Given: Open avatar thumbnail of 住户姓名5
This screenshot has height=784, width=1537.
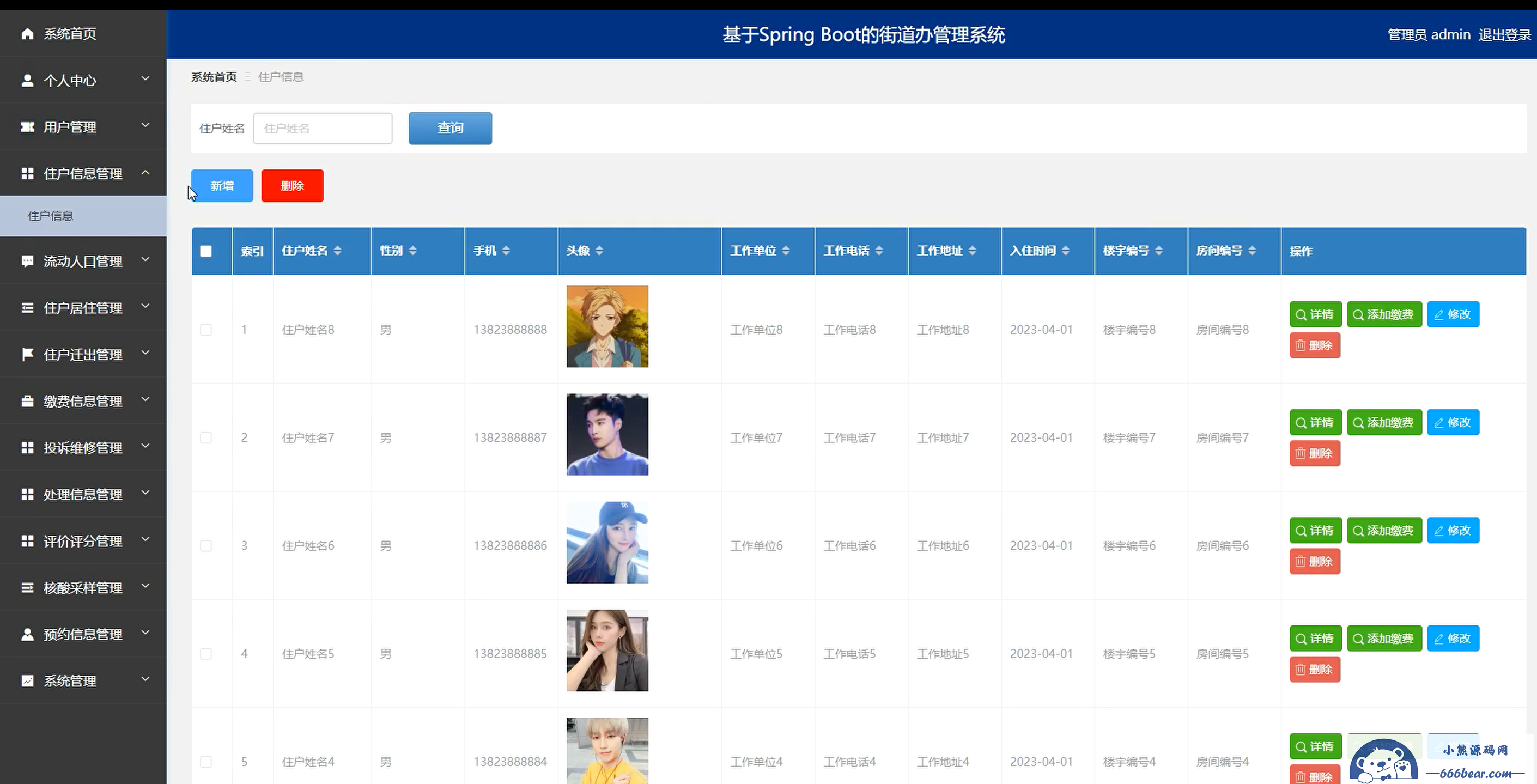Looking at the screenshot, I should pyautogui.click(x=607, y=651).
